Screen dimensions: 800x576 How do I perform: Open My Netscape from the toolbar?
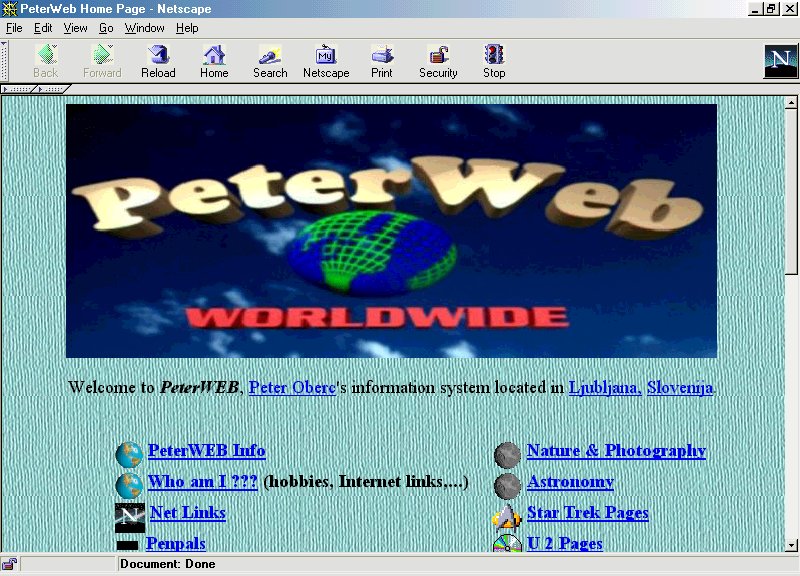(x=326, y=61)
